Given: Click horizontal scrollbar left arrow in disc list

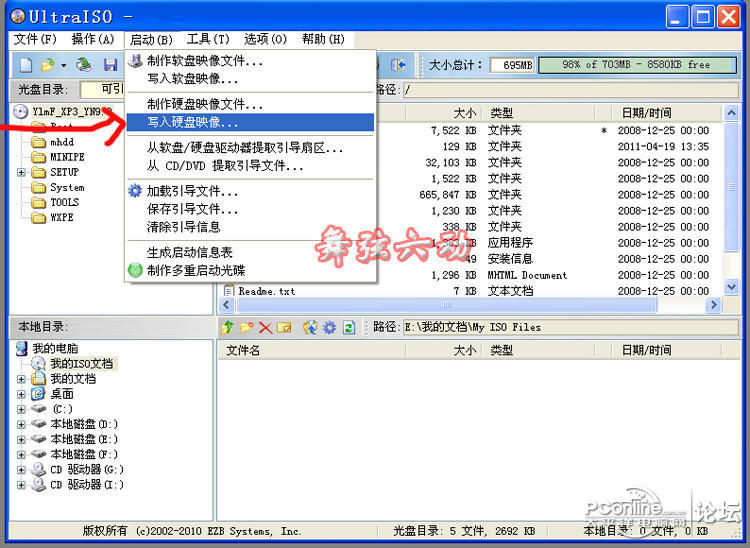Looking at the screenshot, I should click(226, 305).
